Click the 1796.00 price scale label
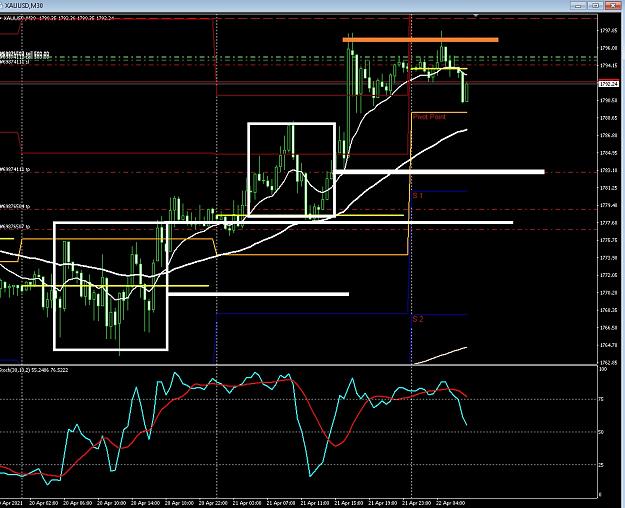625x508 pixels. point(609,48)
